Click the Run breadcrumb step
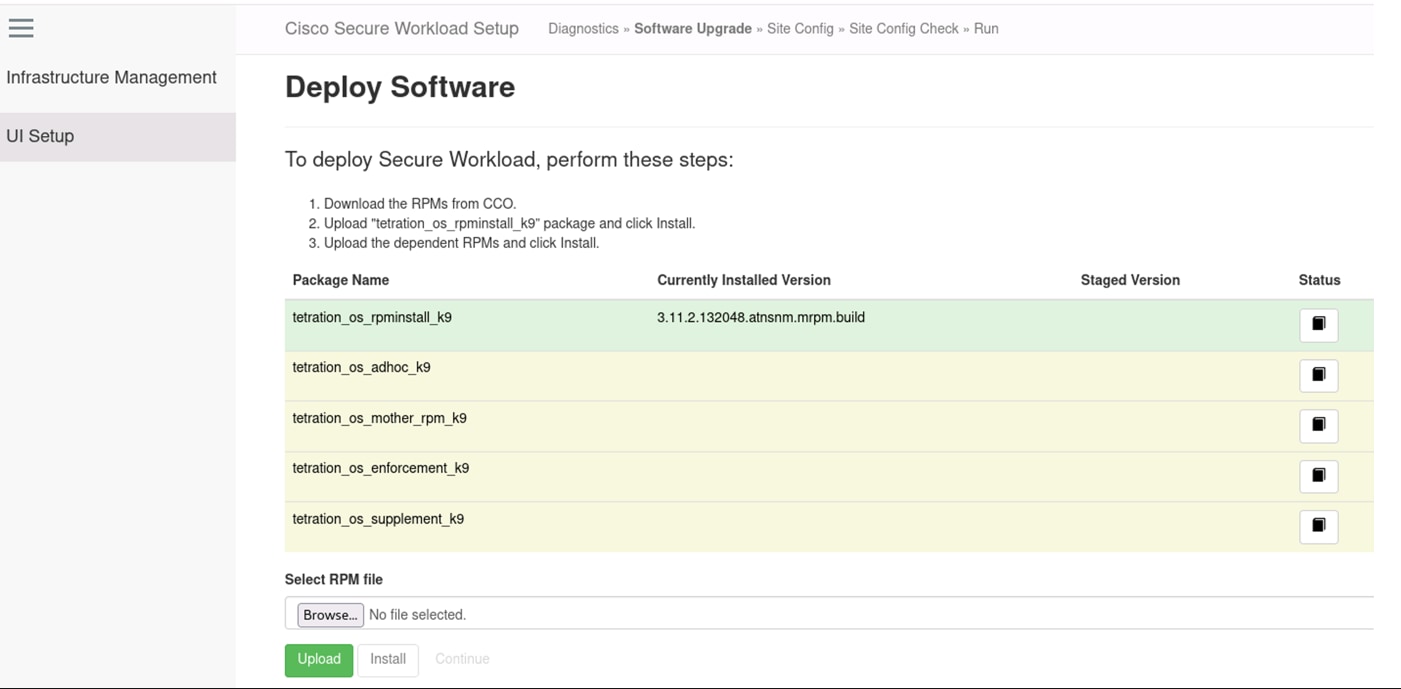Viewport: 1401px width, 689px height. click(986, 29)
